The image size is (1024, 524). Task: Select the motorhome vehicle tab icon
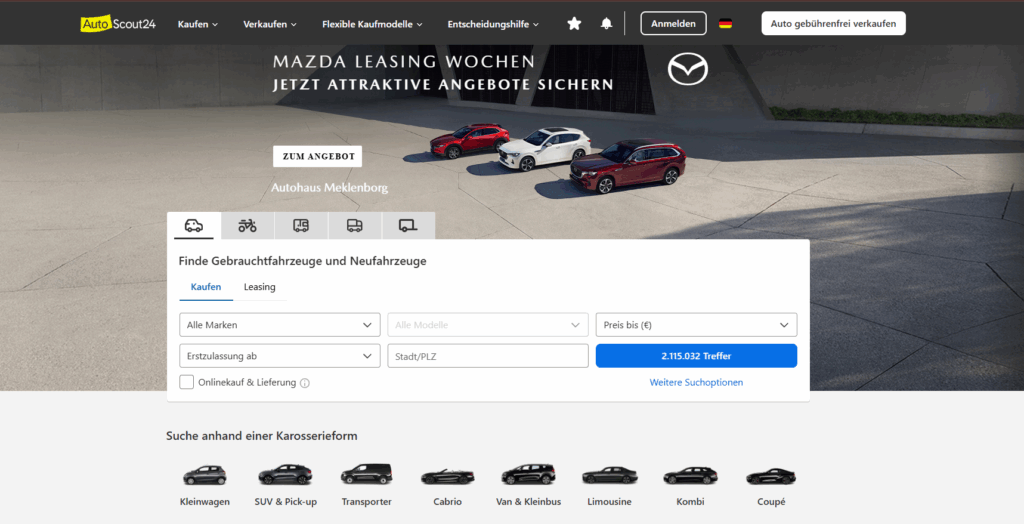click(301, 226)
